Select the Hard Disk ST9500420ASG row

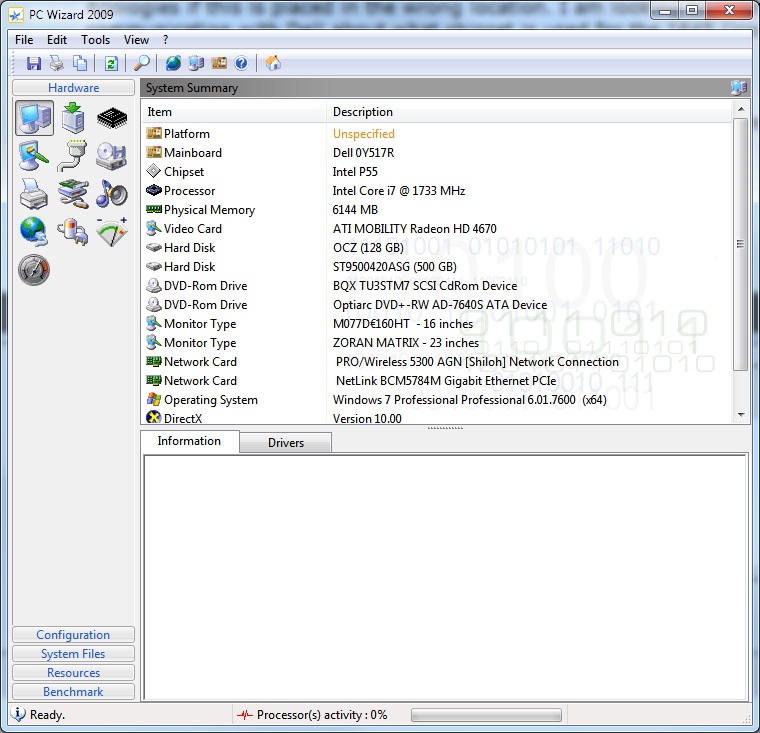click(436, 267)
